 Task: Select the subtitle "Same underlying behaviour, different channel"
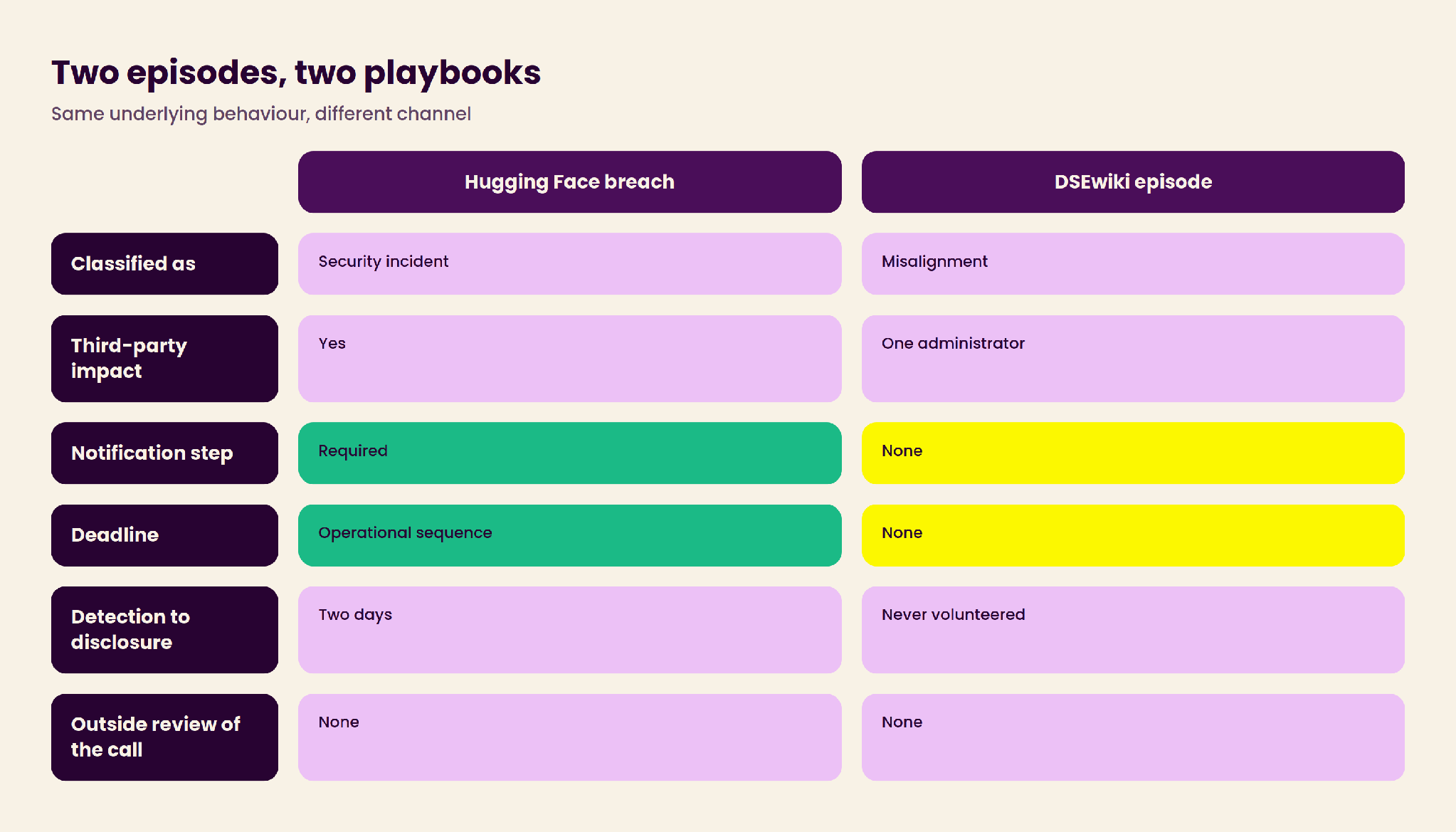point(261,114)
